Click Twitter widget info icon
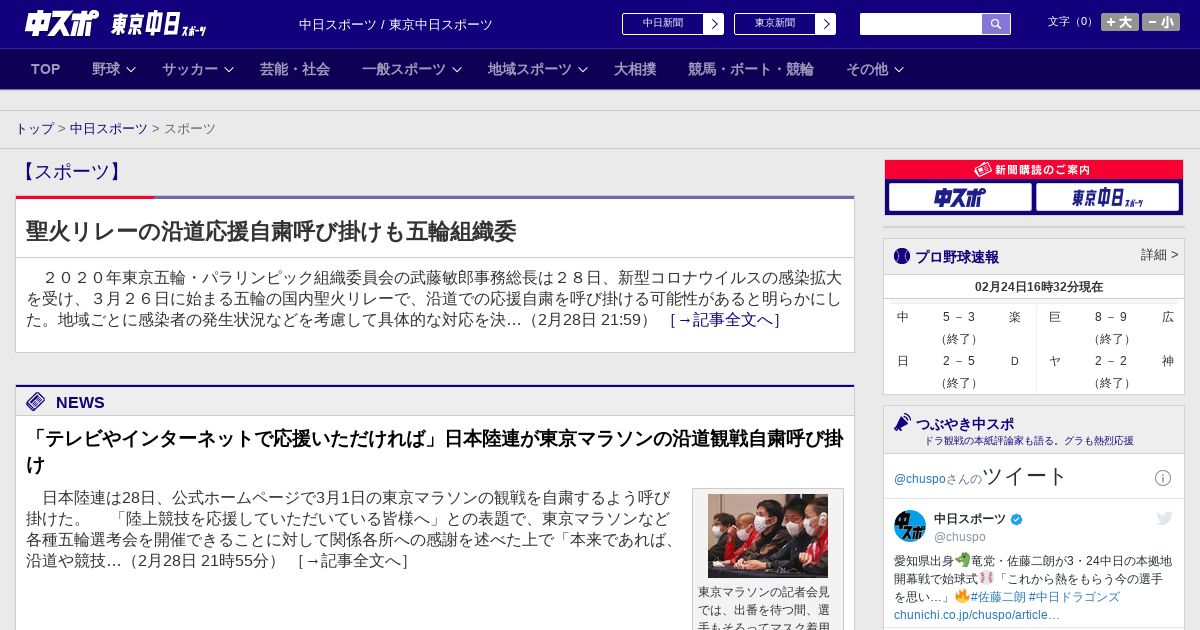The width and height of the screenshot is (1200, 630). [x=1163, y=478]
